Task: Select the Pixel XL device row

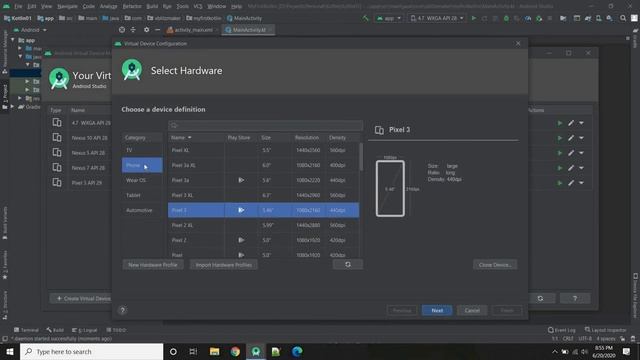Action: tap(264, 150)
